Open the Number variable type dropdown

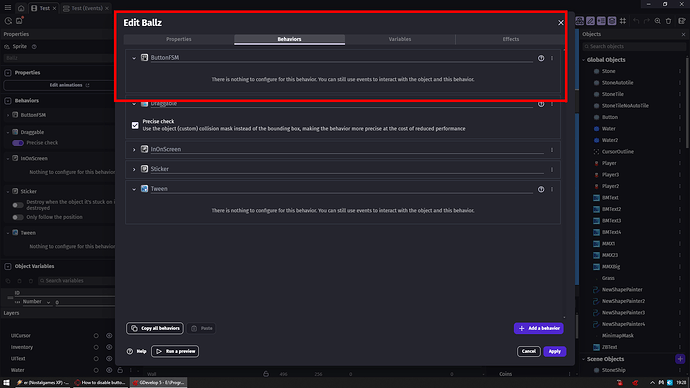click(x=37, y=302)
